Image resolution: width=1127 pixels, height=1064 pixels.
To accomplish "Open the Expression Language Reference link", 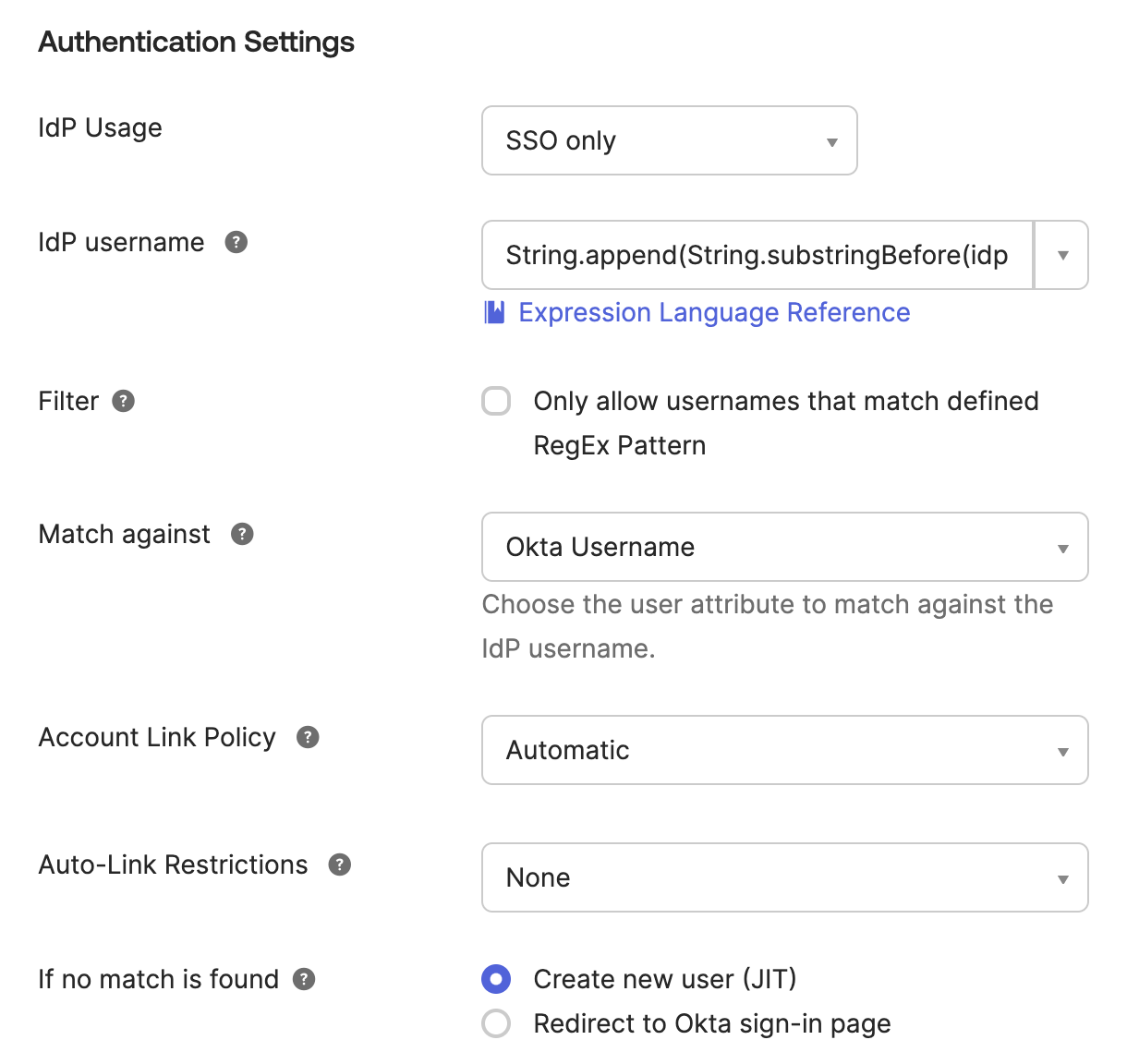I will pos(714,312).
